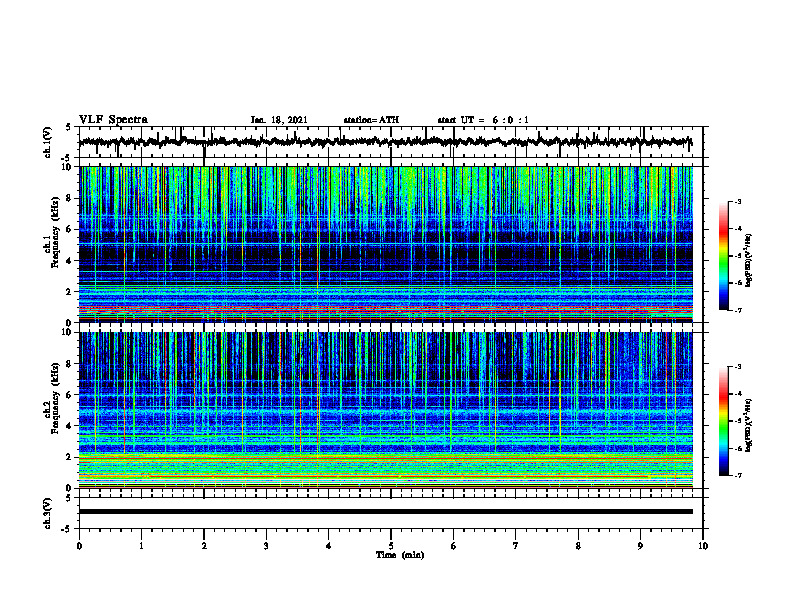Click the ch.1 spectrogram panel

tap(385, 244)
